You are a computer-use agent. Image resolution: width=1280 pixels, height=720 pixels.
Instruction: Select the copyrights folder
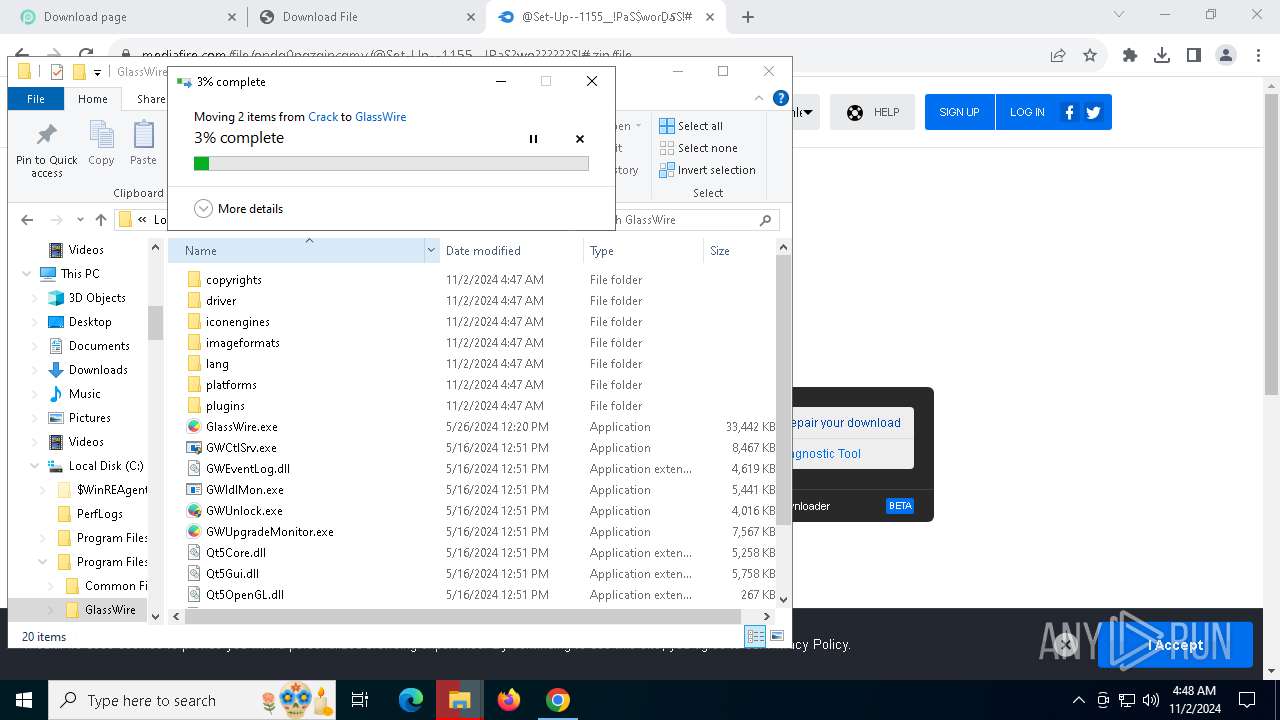(234, 280)
